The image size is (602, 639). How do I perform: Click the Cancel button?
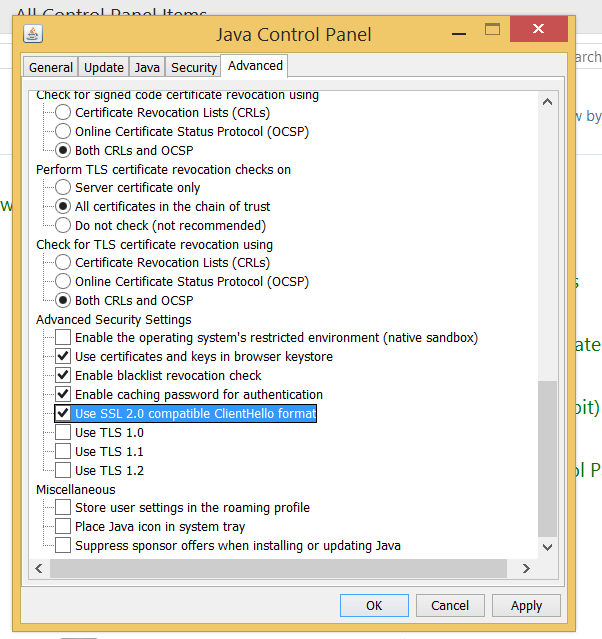pyautogui.click(x=450, y=606)
